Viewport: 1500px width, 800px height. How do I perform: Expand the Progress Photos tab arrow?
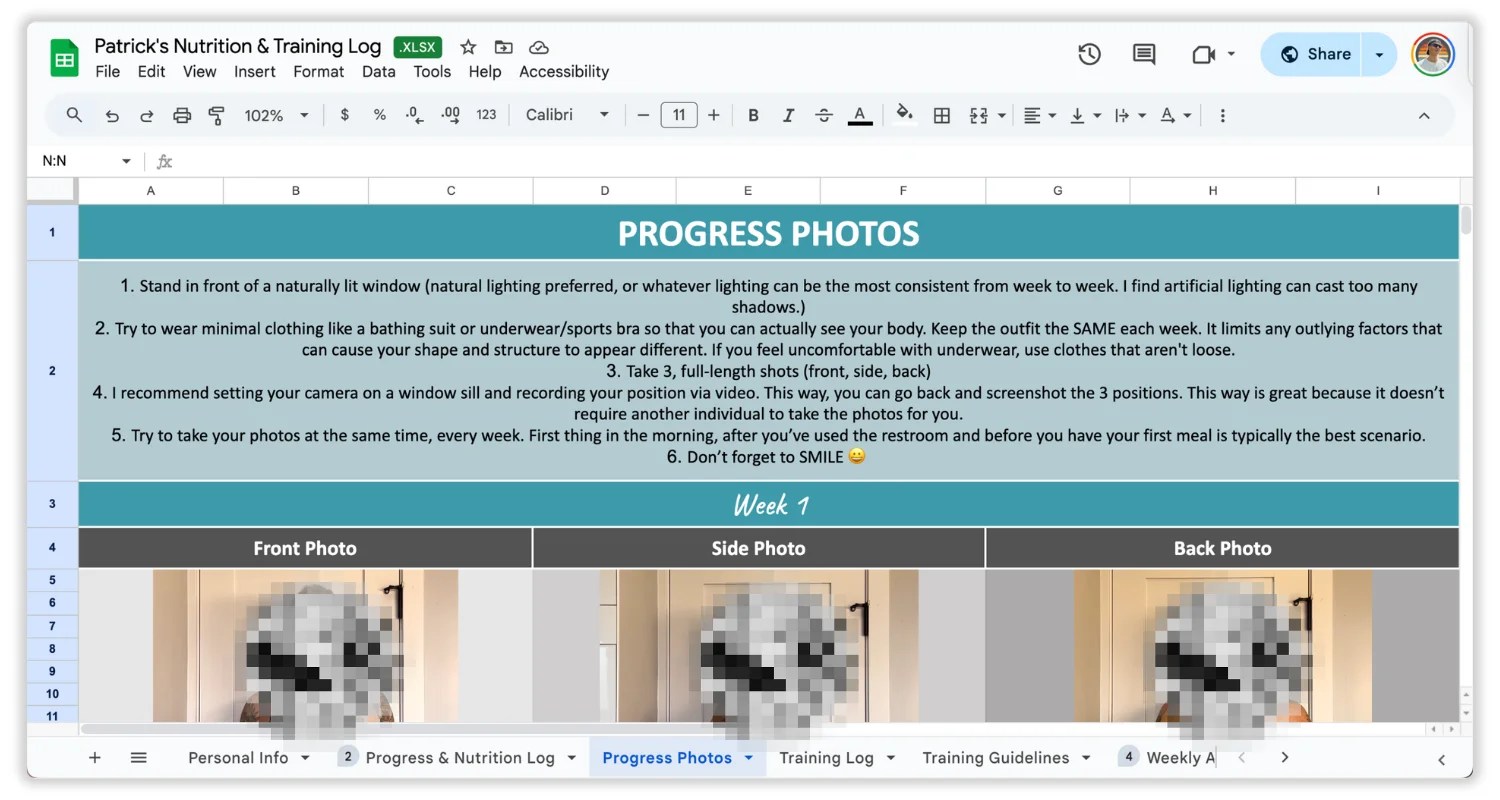(x=748, y=758)
